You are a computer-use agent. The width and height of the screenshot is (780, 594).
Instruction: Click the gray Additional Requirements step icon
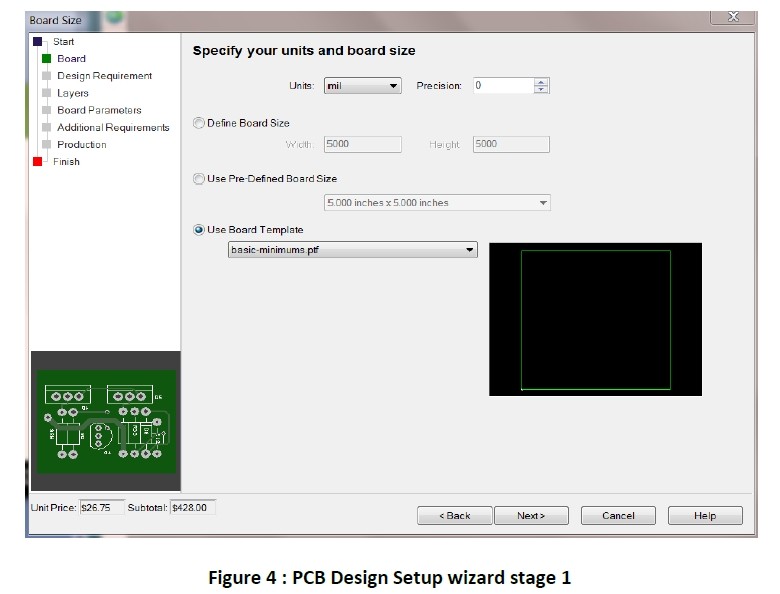click(x=46, y=127)
